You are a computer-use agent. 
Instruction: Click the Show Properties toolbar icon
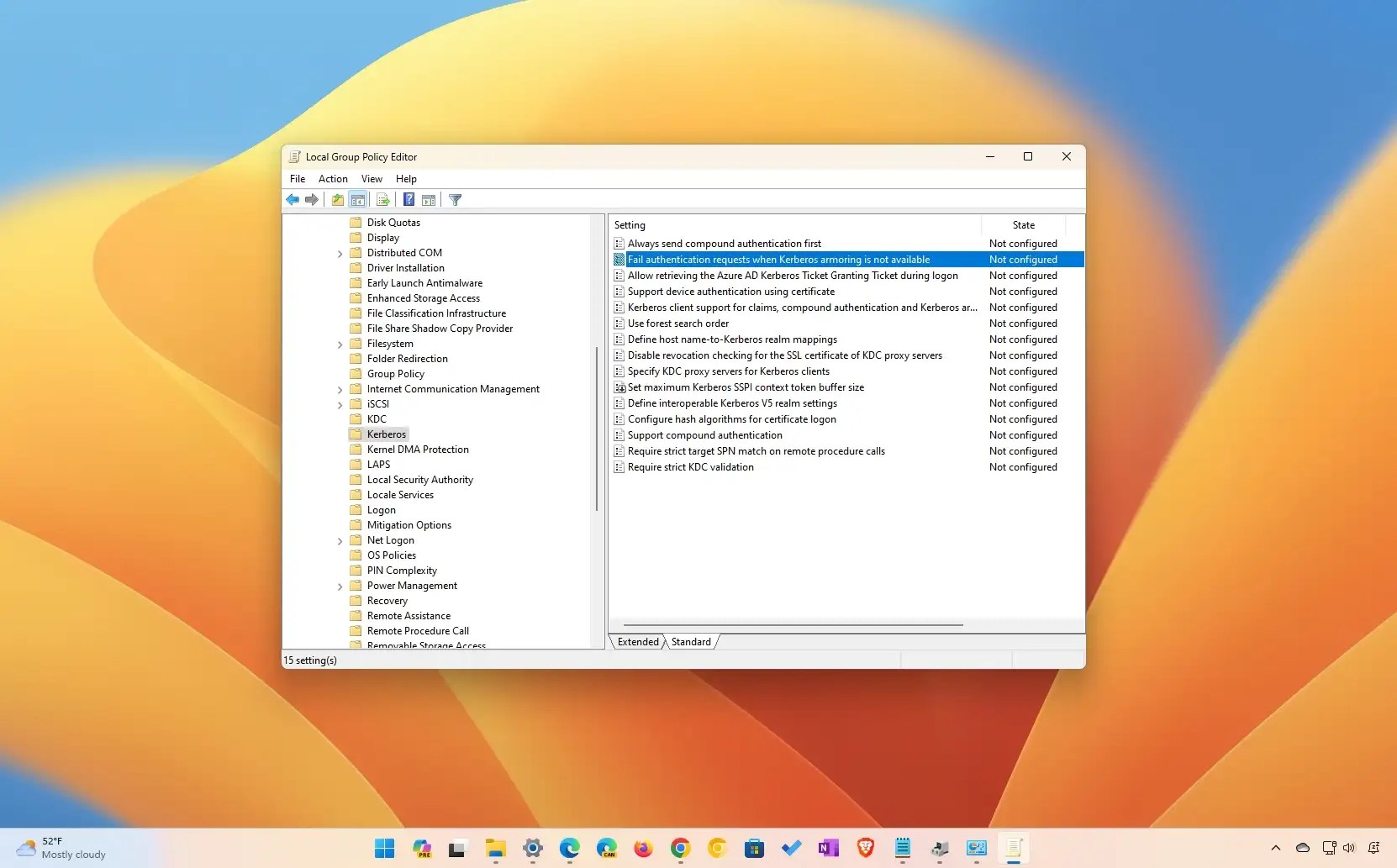429,199
